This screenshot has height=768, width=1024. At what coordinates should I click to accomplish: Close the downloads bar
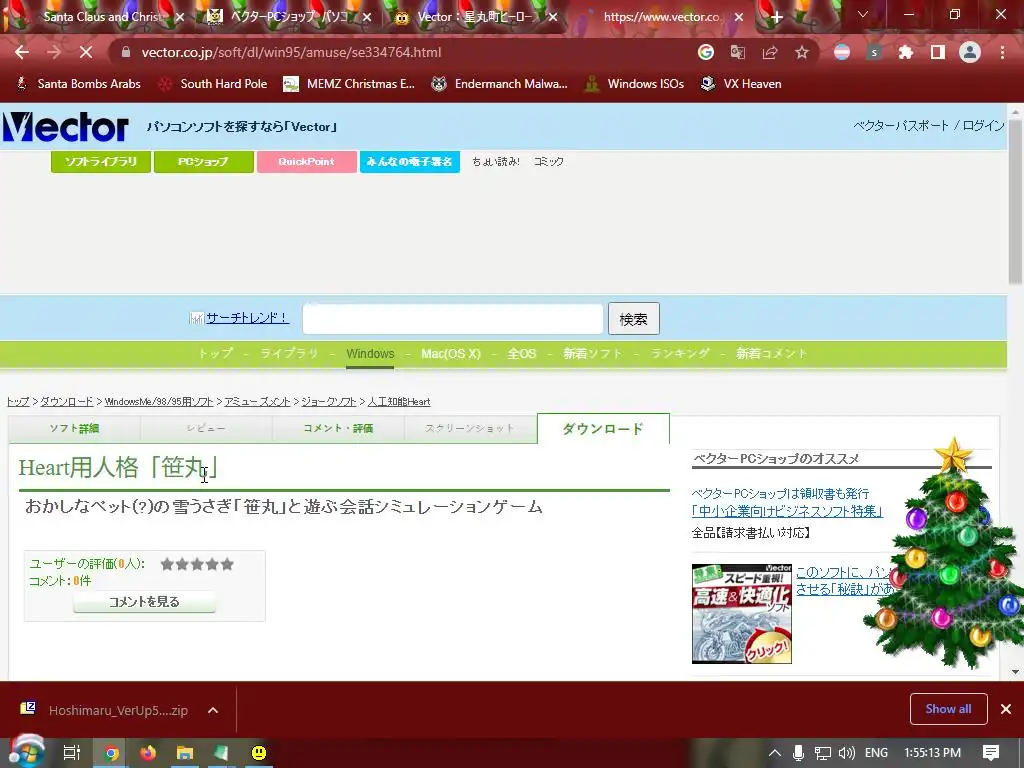click(x=1006, y=709)
